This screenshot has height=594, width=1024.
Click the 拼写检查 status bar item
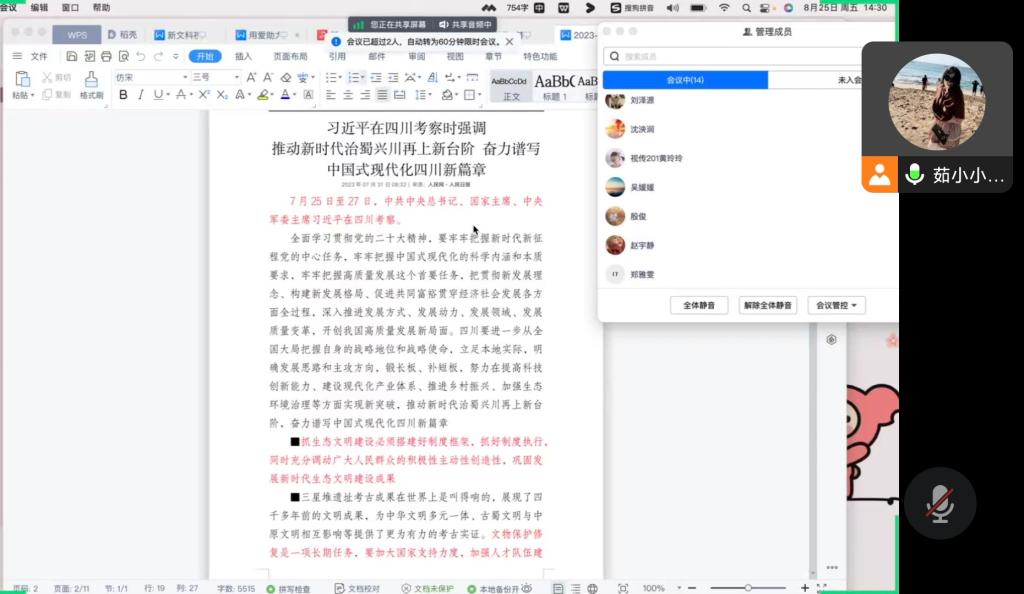[288, 588]
